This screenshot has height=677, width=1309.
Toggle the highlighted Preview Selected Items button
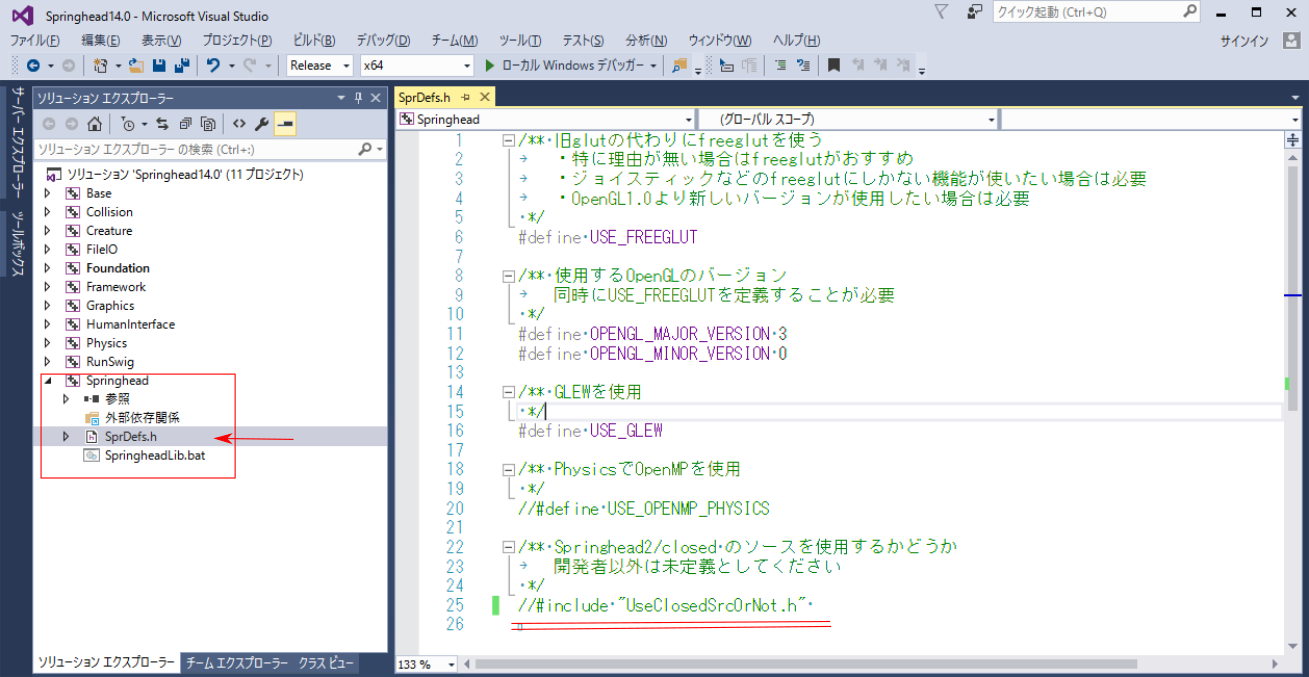(285, 124)
